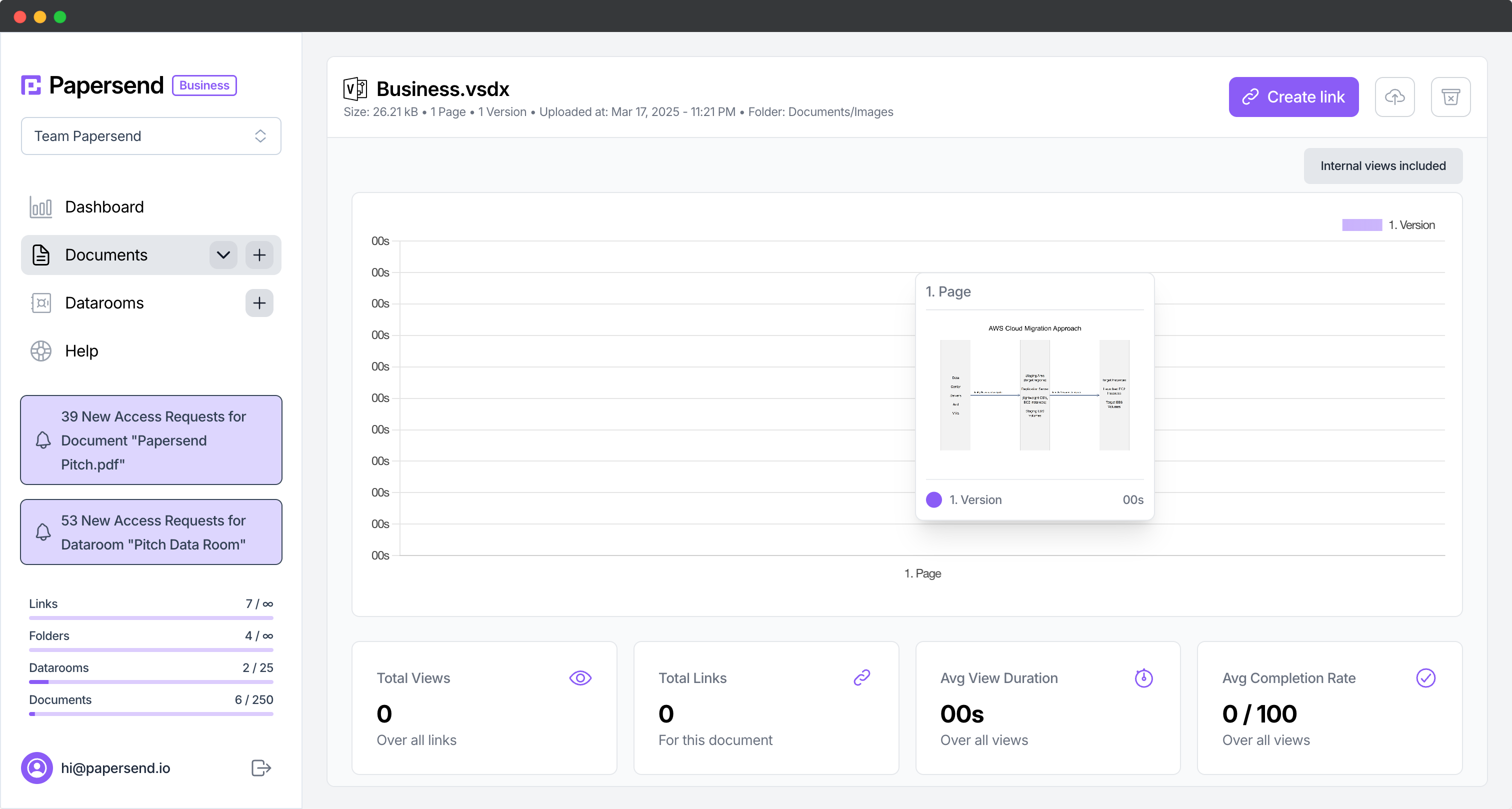This screenshot has height=809, width=1512.
Task: Add a new dataroom with plus icon
Action: tap(259, 303)
